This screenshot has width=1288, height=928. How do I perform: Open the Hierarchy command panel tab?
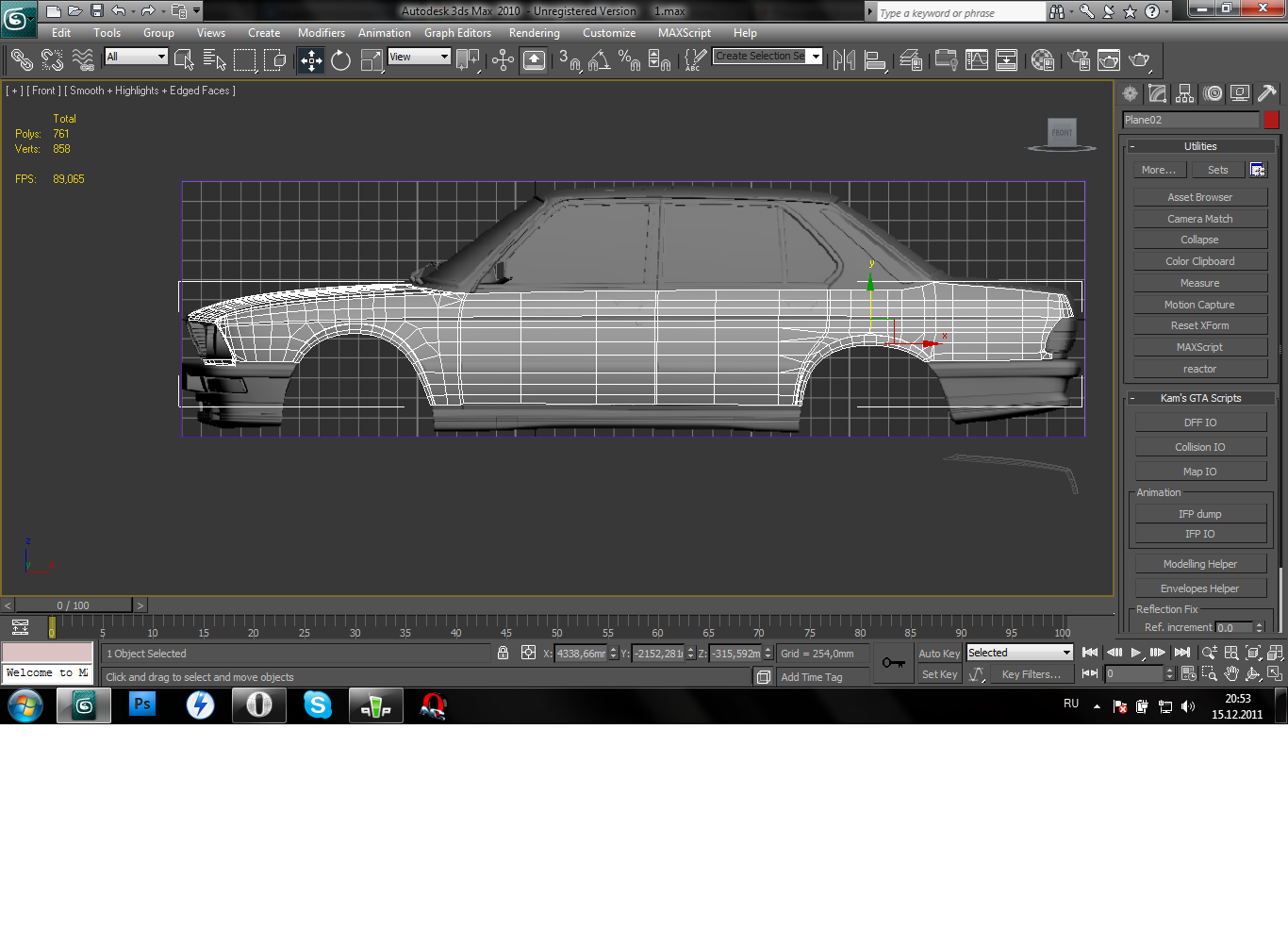click(1185, 93)
